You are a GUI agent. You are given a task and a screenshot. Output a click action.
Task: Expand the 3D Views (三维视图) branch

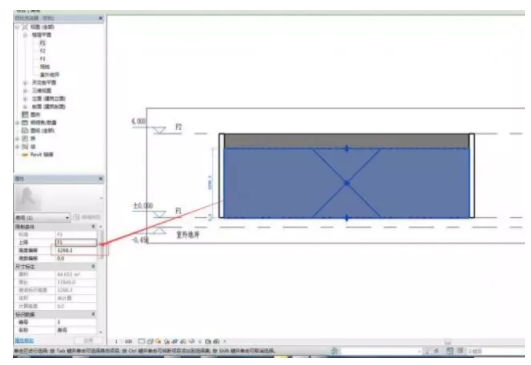click(x=25, y=91)
